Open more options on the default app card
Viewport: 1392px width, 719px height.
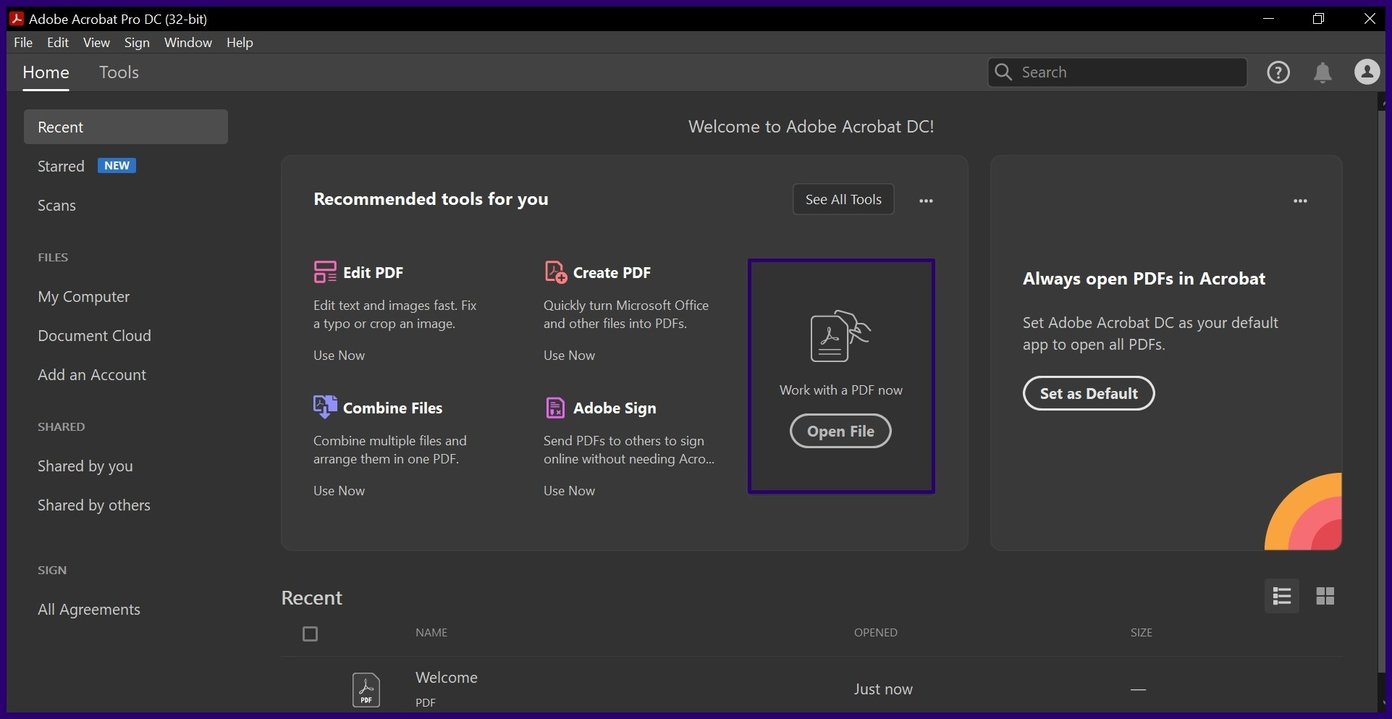[1300, 201]
